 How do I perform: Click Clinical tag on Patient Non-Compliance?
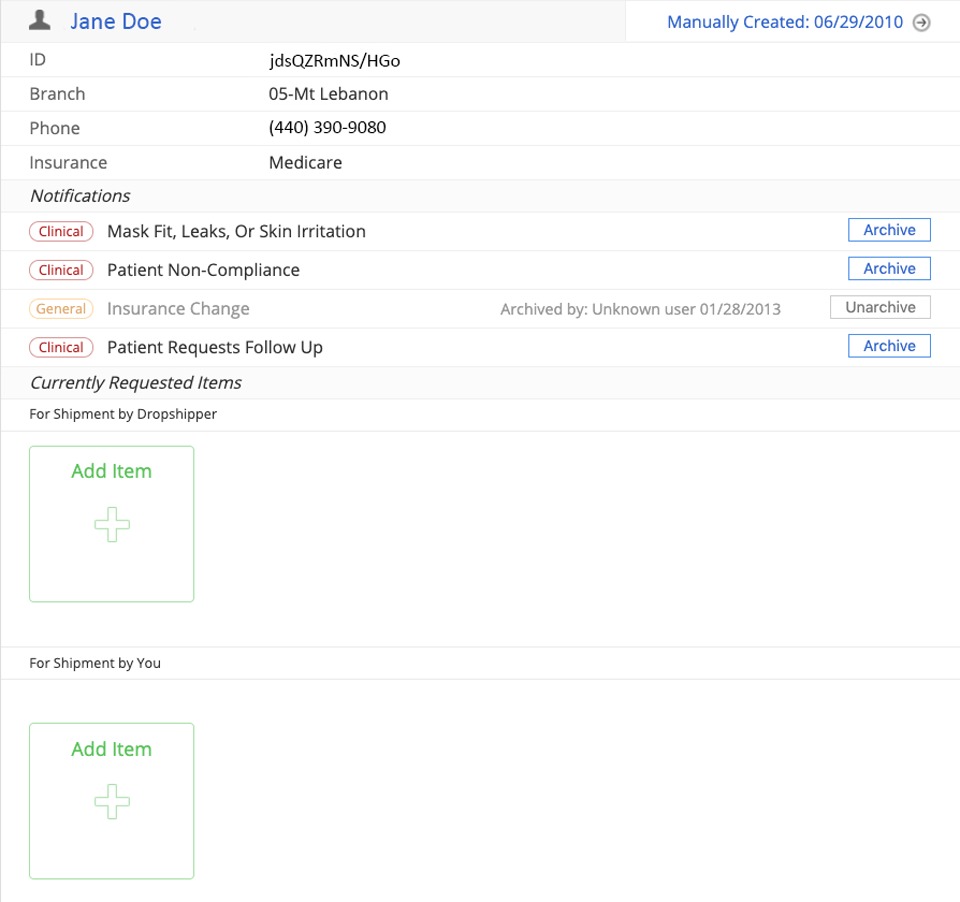[61, 270]
